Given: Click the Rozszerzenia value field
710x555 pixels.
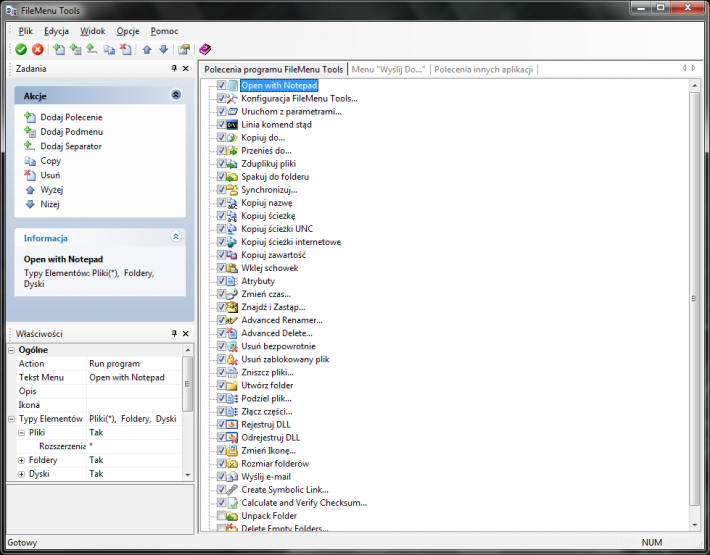Looking at the screenshot, I should pos(134,446).
